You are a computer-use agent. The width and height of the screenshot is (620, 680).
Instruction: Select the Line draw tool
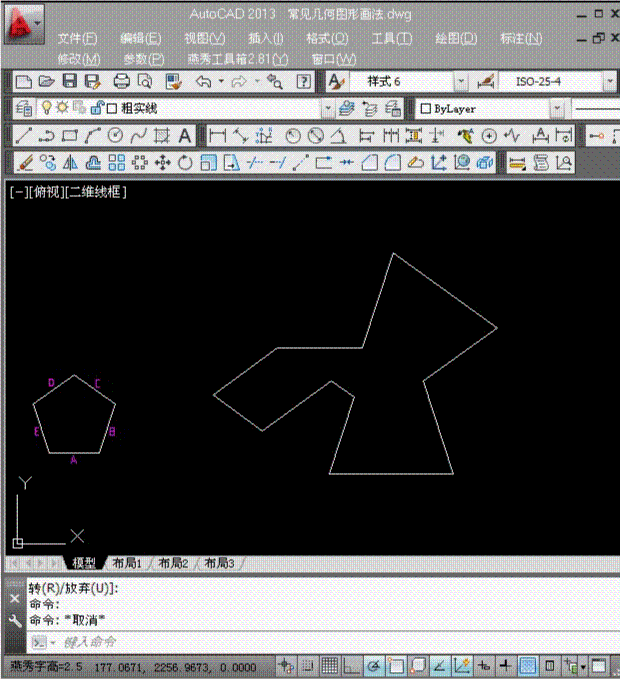[x=23, y=136]
